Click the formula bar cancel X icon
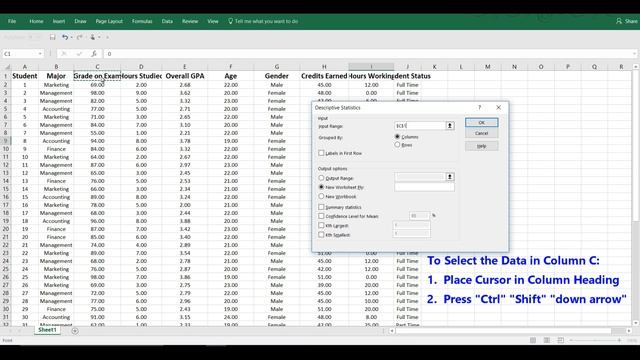 click(64, 53)
